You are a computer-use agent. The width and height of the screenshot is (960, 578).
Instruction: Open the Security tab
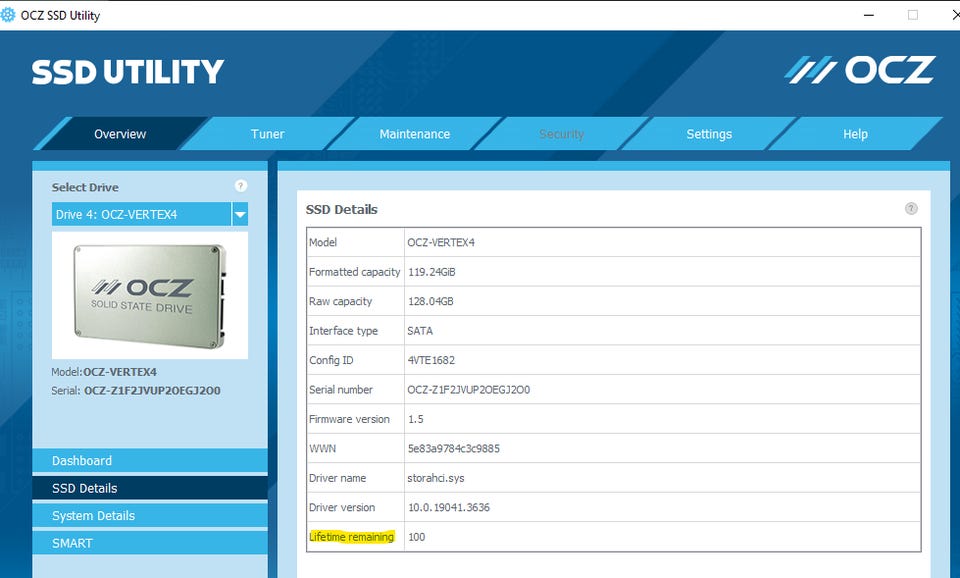point(561,133)
